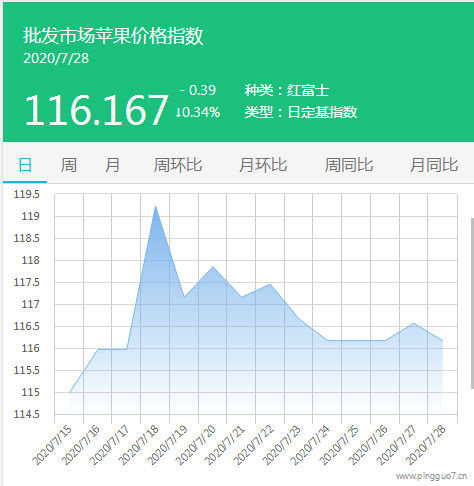Click the 类型：日定基指数 label

click(301, 112)
